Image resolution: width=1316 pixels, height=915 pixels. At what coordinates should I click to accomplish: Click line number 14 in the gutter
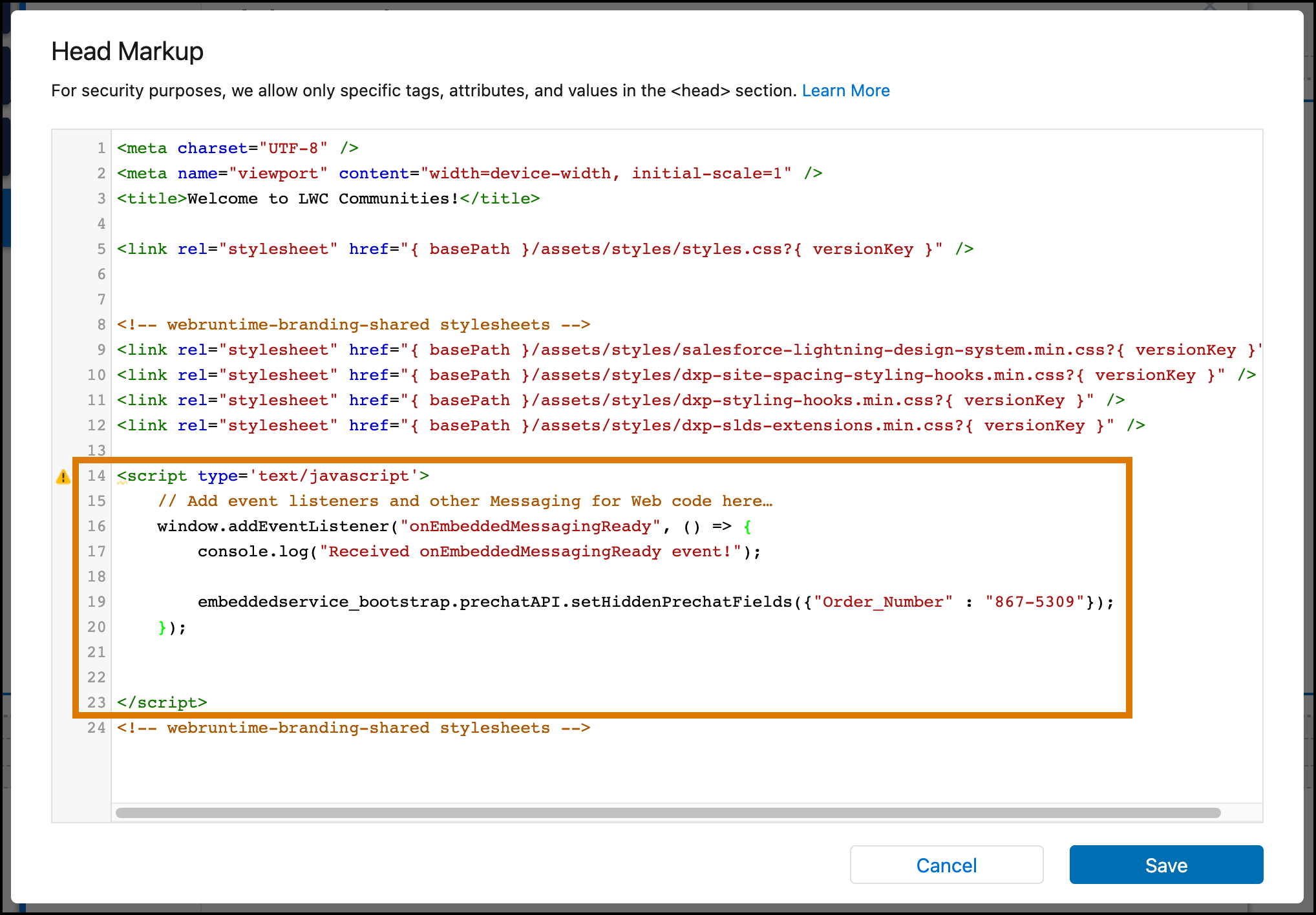(x=96, y=476)
